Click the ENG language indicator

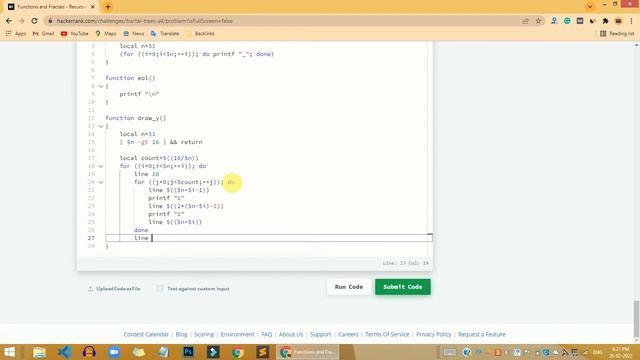tap(598, 352)
